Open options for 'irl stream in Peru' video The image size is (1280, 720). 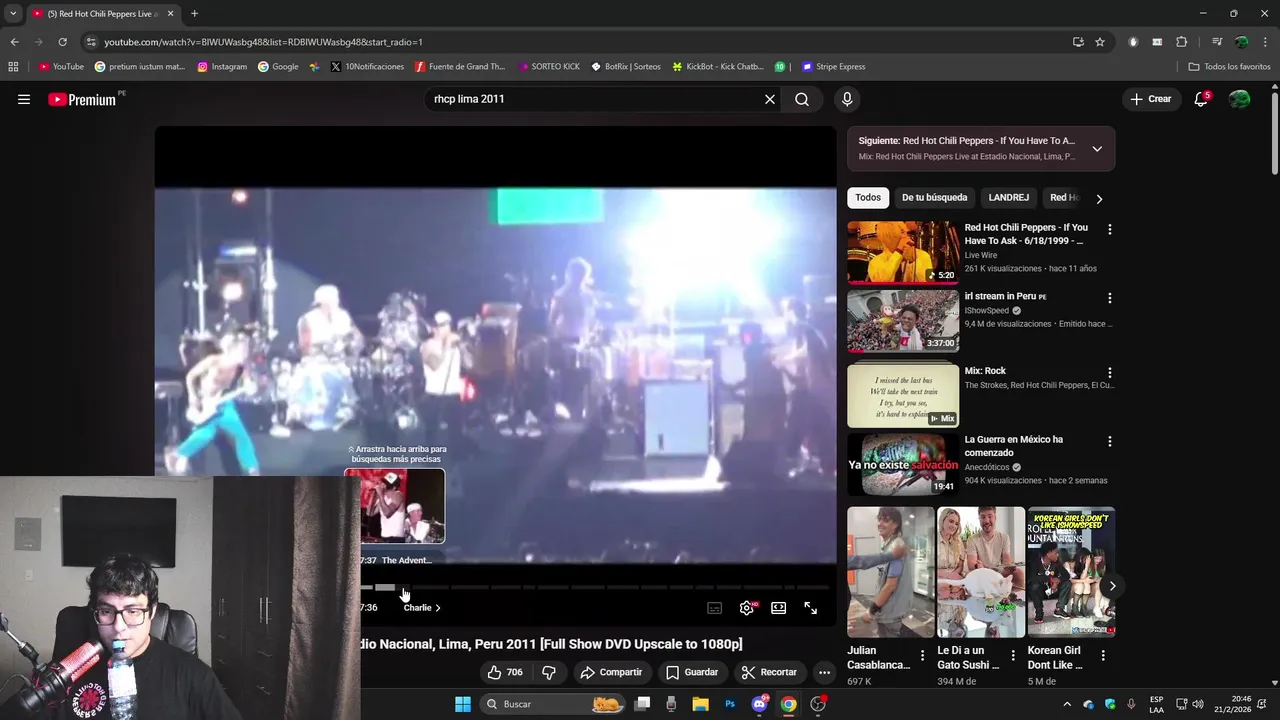(x=1109, y=298)
